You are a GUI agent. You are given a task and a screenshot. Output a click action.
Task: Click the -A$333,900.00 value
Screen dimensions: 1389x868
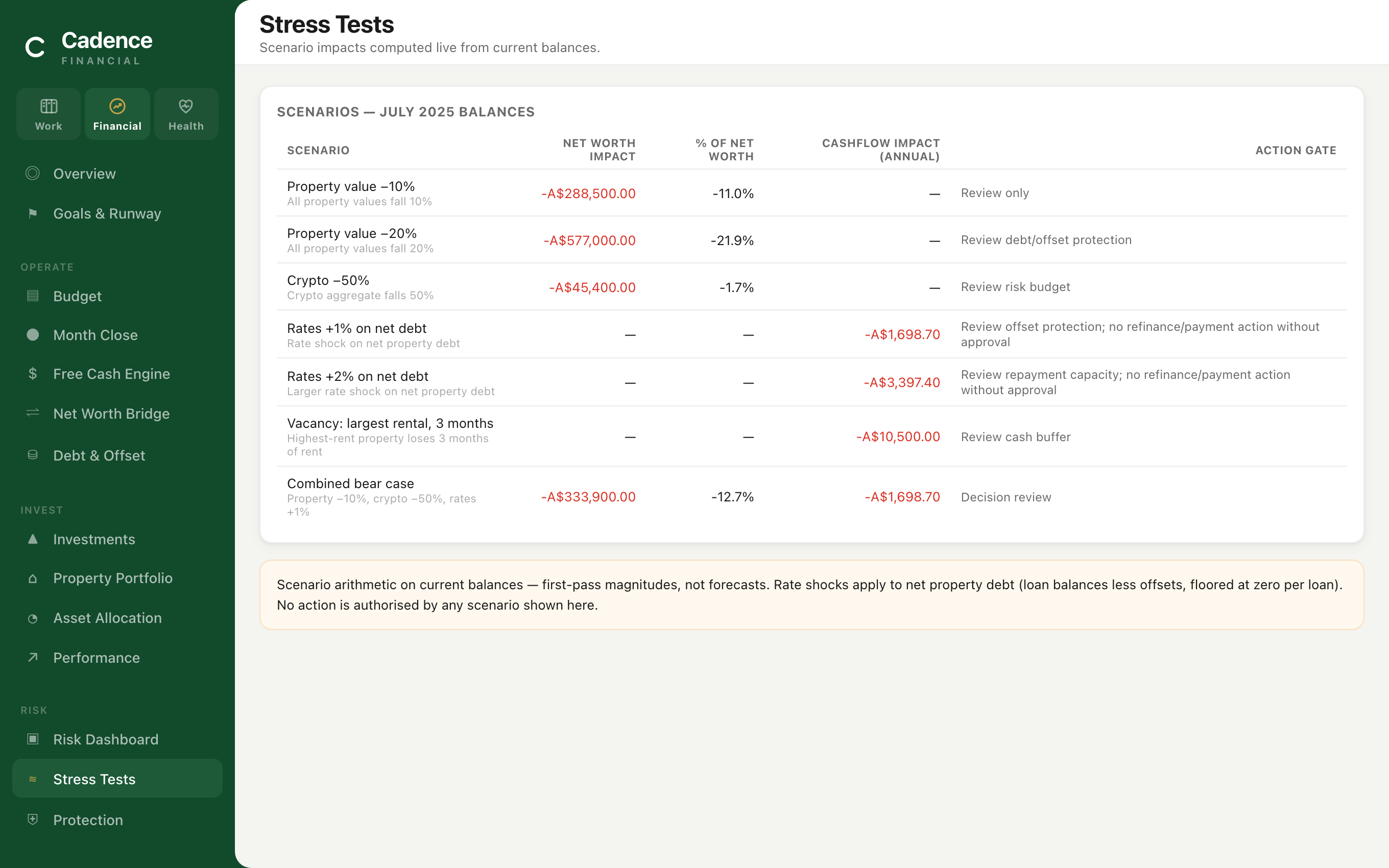point(588,497)
